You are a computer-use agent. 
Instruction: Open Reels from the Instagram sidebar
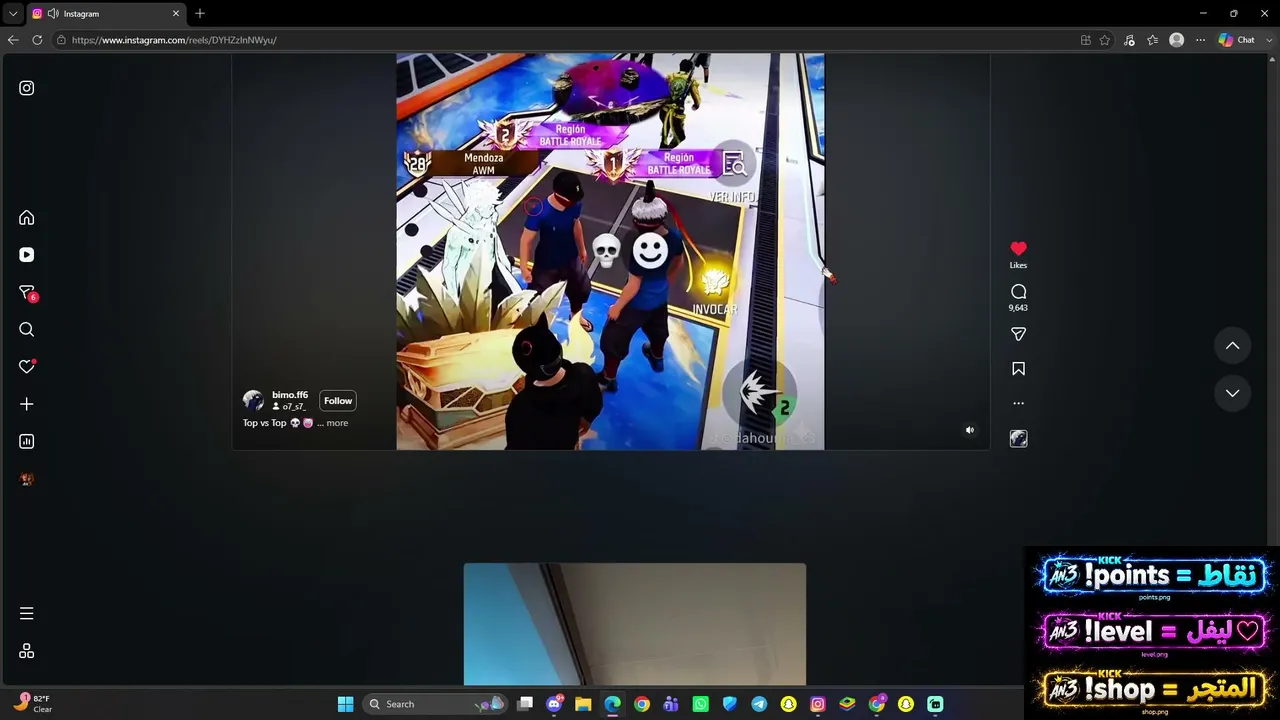pyautogui.click(x=27, y=255)
